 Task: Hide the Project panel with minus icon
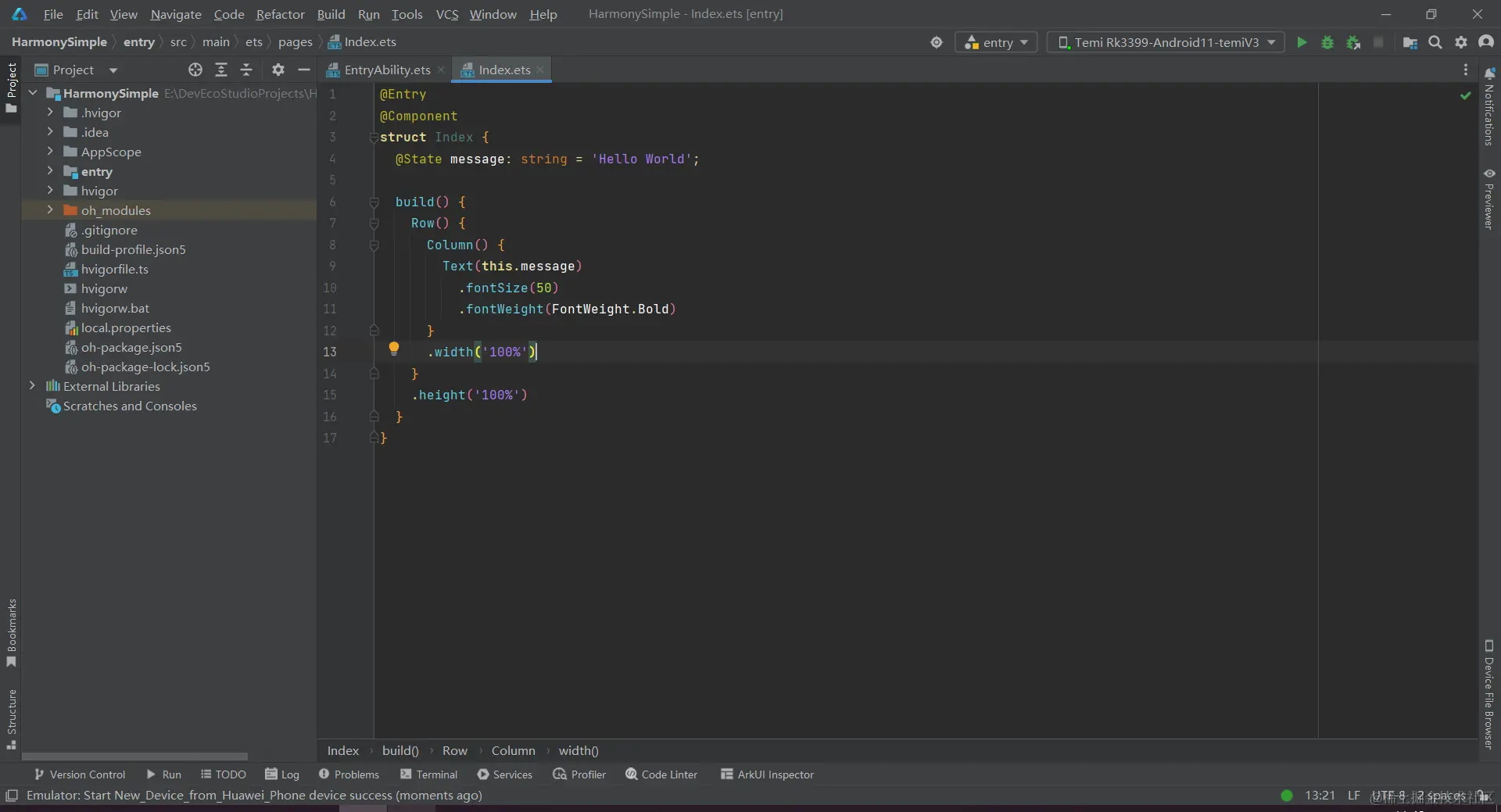304,70
